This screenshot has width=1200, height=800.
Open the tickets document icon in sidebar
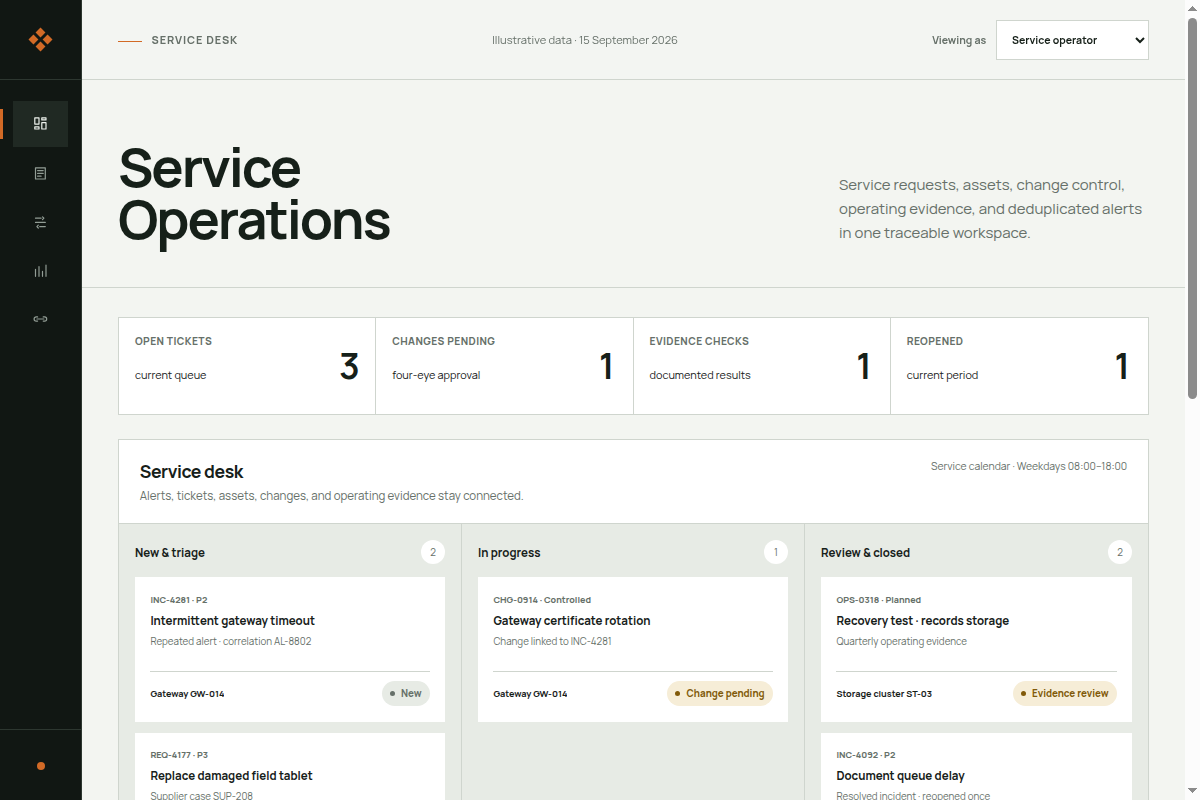[x=40, y=173]
